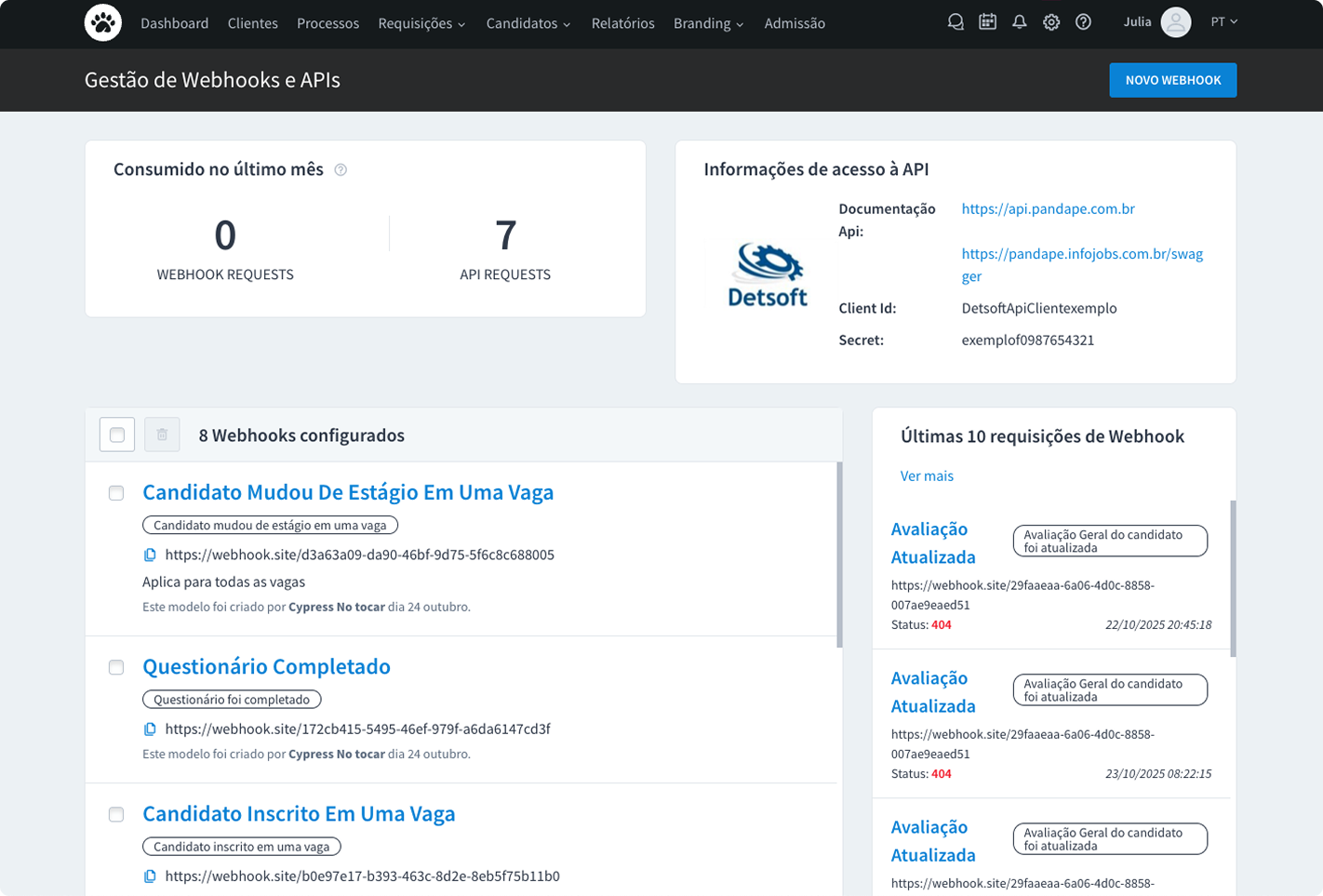
Task: Click the trash delete webhooks icon
Action: click(162, 435)
